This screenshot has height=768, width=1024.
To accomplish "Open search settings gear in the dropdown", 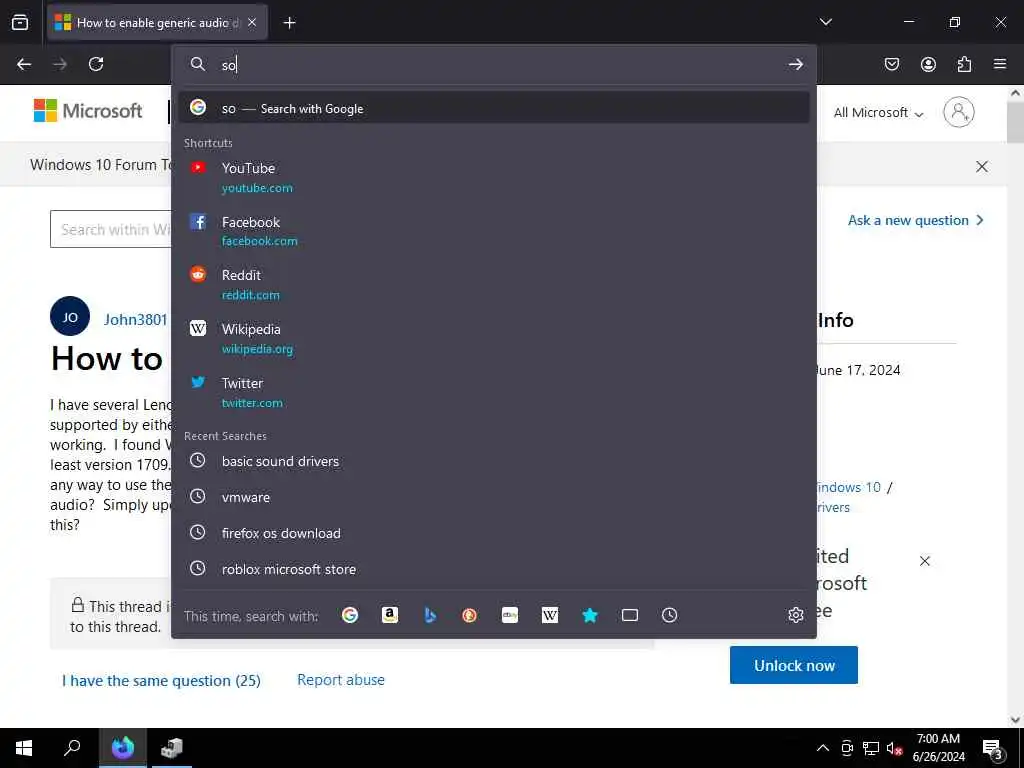I will [795, 615].
